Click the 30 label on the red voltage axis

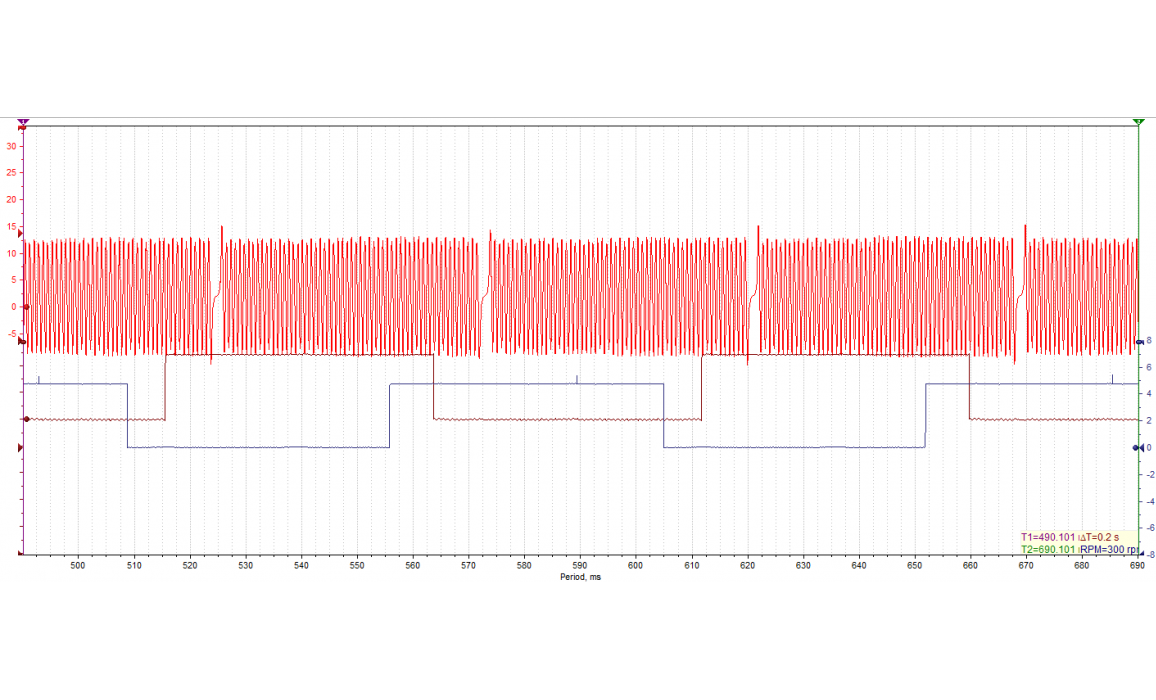pos(11,146)
